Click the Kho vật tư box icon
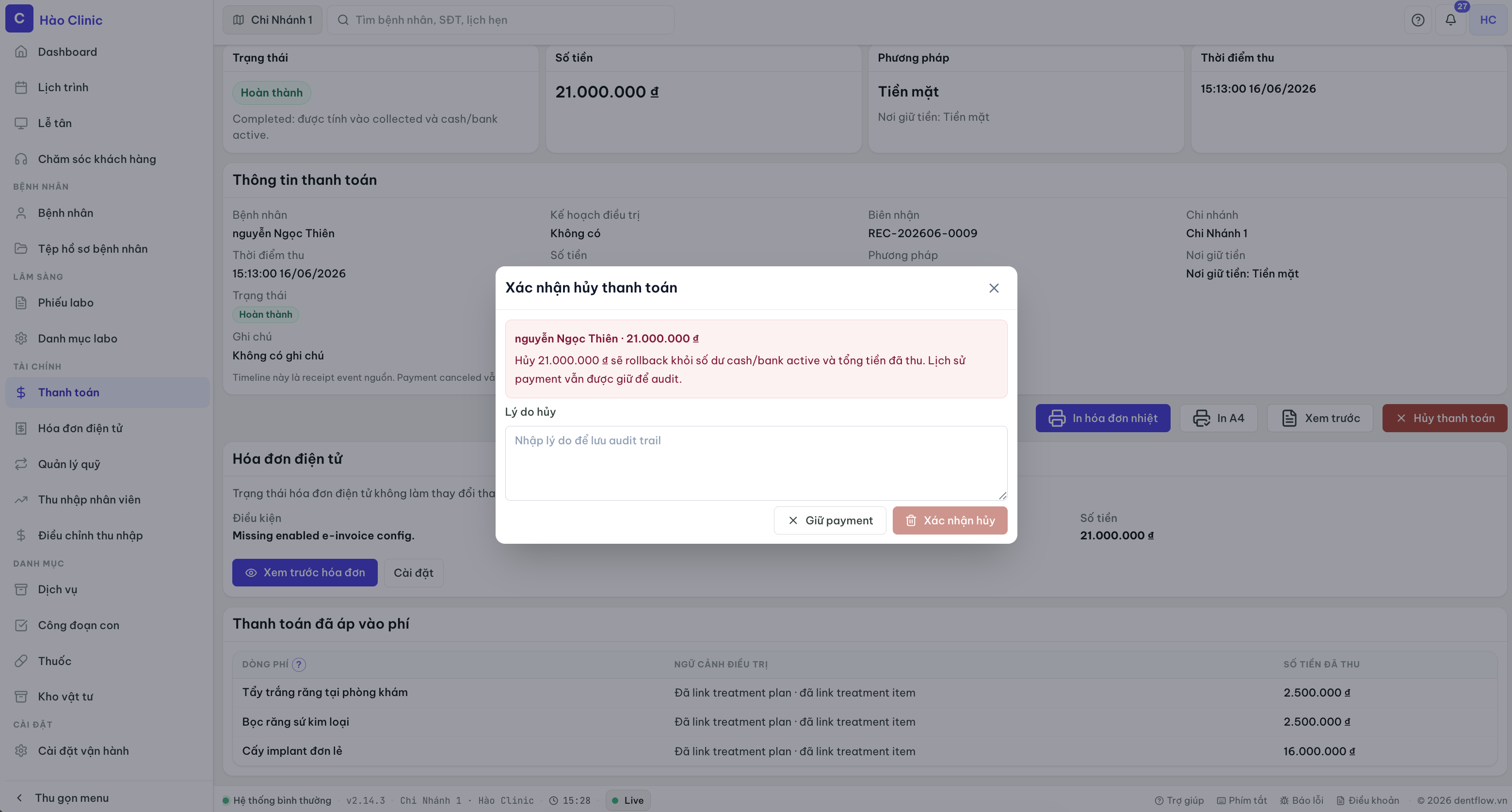This screenshot has width=1512, height=812. pos(21,697)
